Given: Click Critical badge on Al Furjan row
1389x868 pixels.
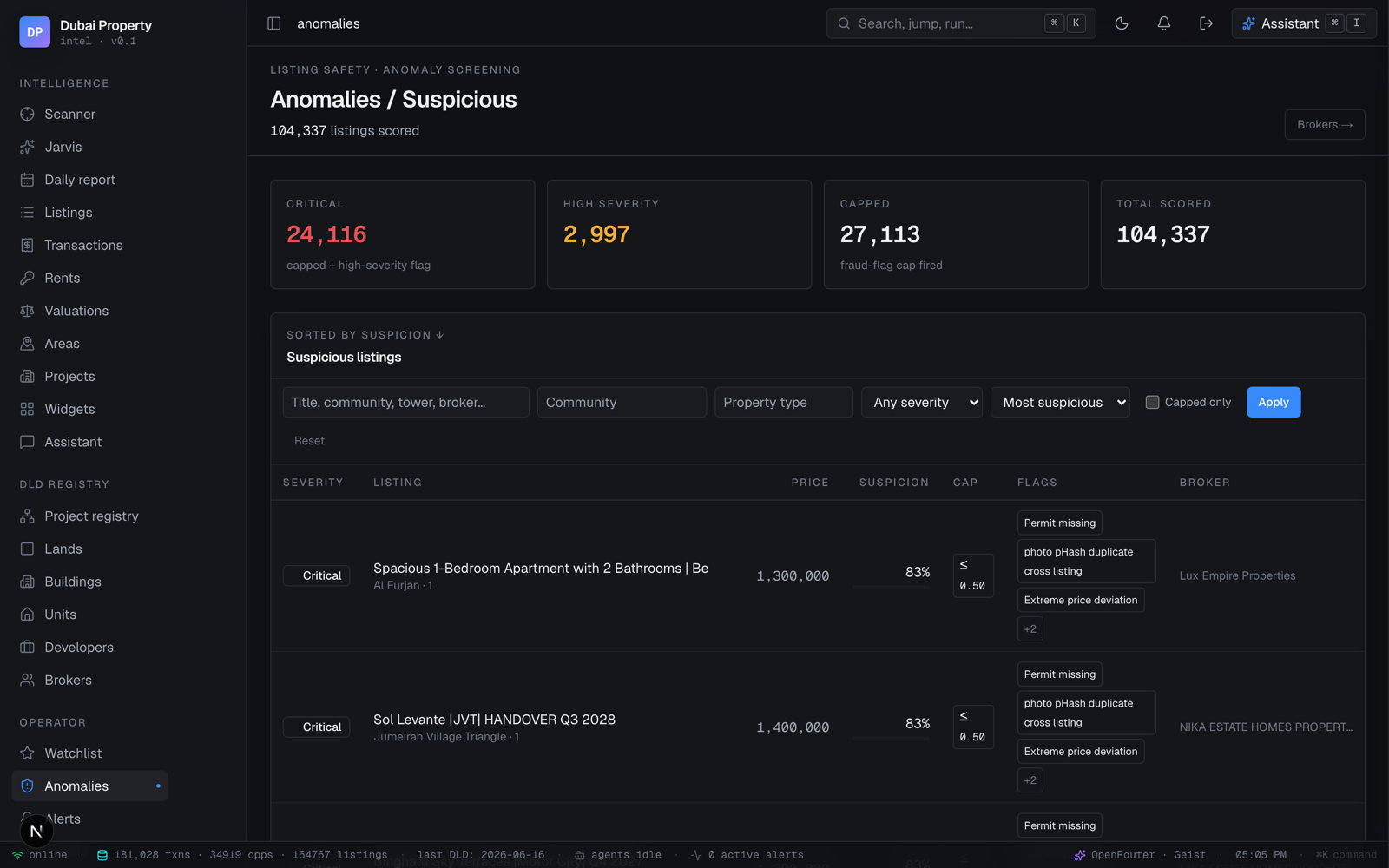Looking at the screenshot, I should pos(317,575).
